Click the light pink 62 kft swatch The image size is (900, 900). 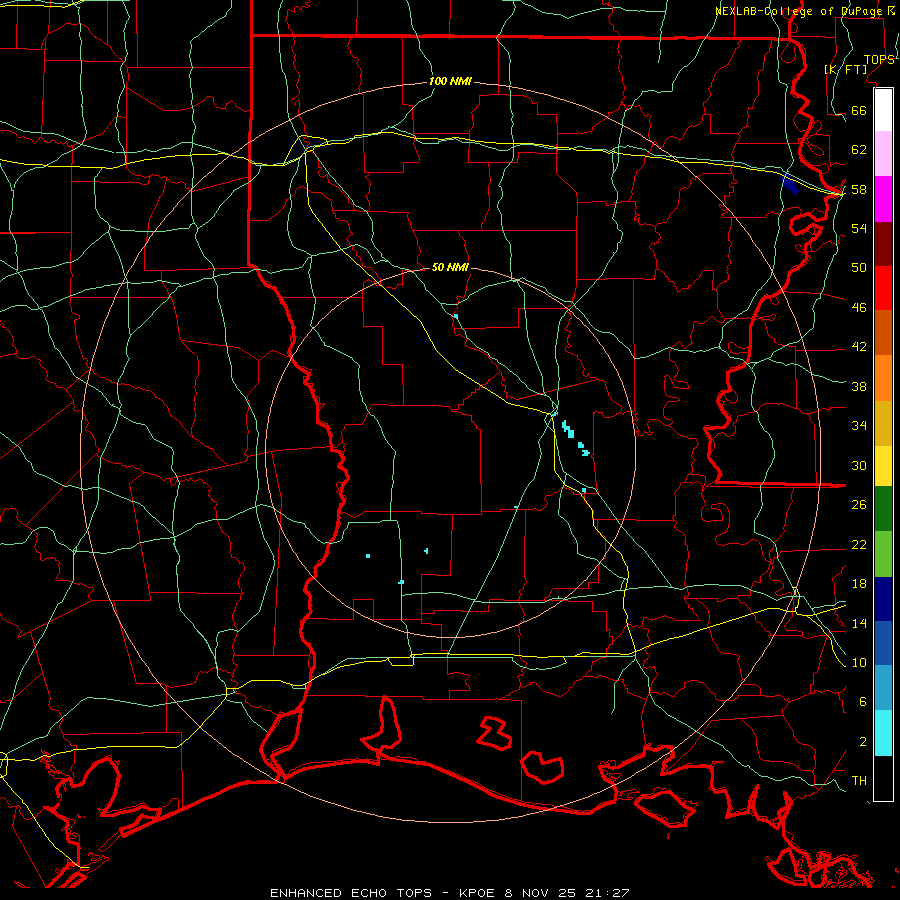(x=883, y=154)
